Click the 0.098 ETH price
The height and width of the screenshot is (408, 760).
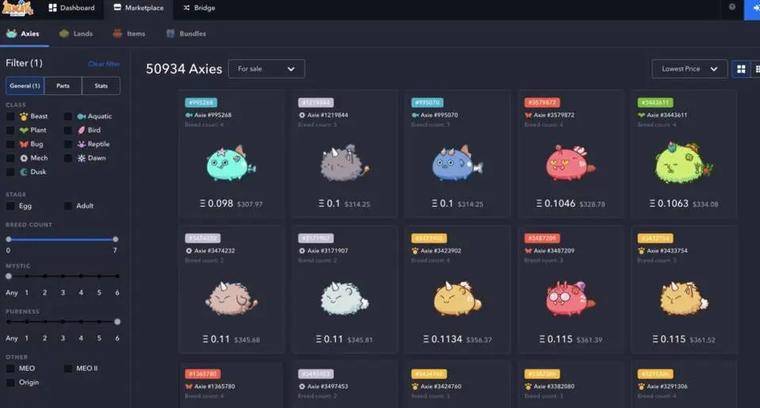tap(217, 204)
